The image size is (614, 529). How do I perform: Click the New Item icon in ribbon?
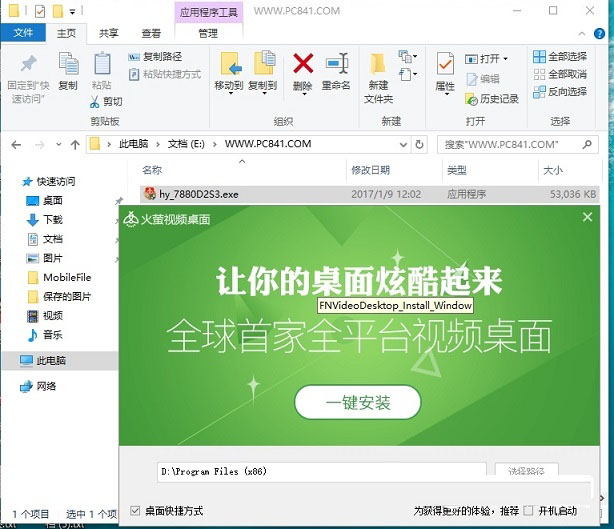[407, 57]
